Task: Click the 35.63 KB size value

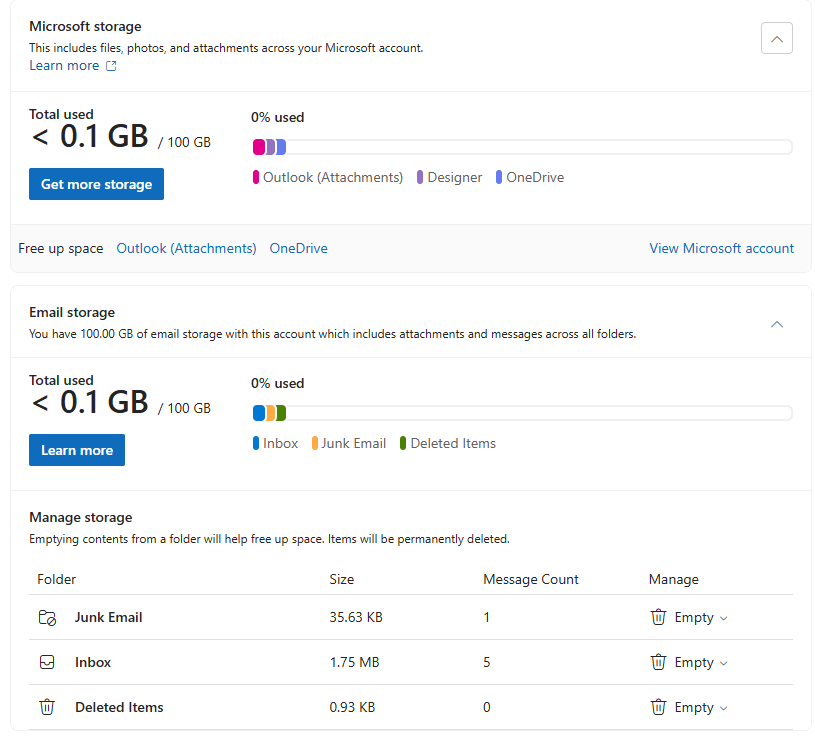Action: pyautogui.click(x=356, y=617)
